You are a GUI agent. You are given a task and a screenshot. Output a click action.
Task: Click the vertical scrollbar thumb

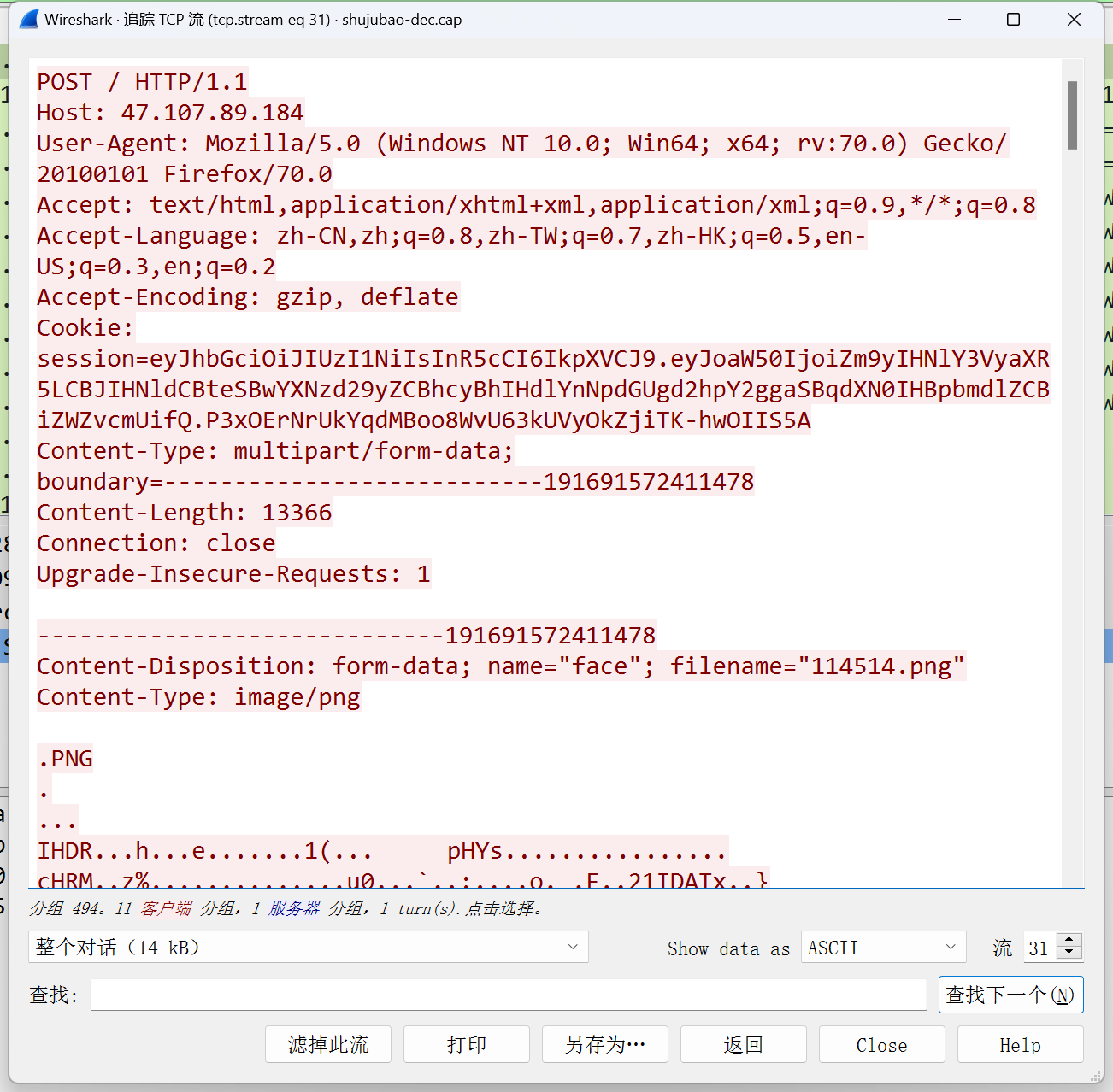1072,115
